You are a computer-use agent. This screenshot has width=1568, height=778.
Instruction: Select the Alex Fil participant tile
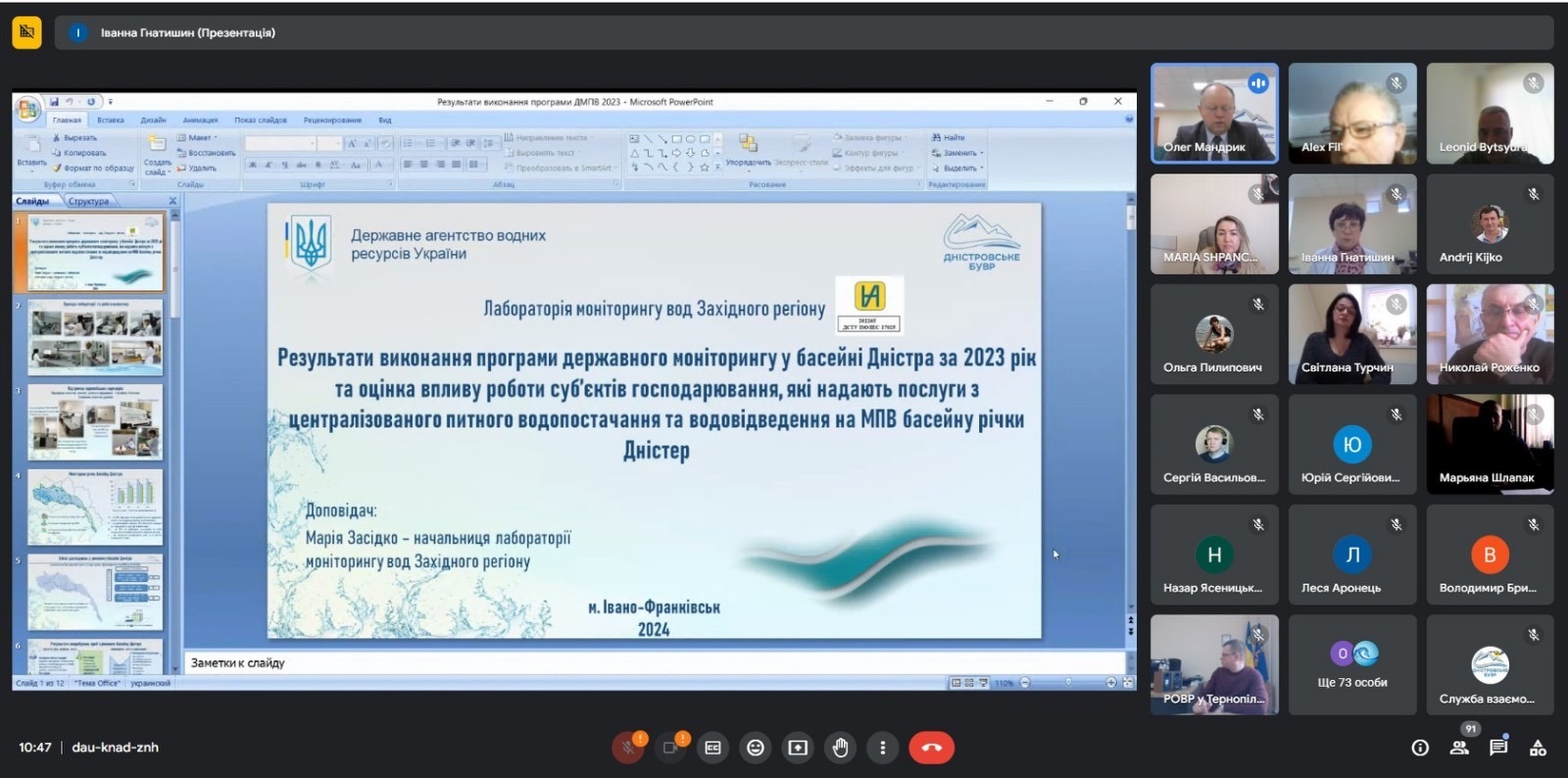1352,113
